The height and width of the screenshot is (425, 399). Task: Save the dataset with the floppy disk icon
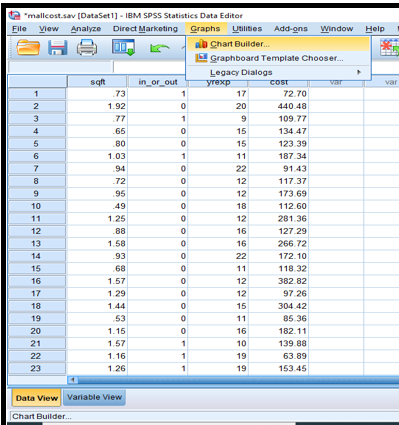pos(58,47)
